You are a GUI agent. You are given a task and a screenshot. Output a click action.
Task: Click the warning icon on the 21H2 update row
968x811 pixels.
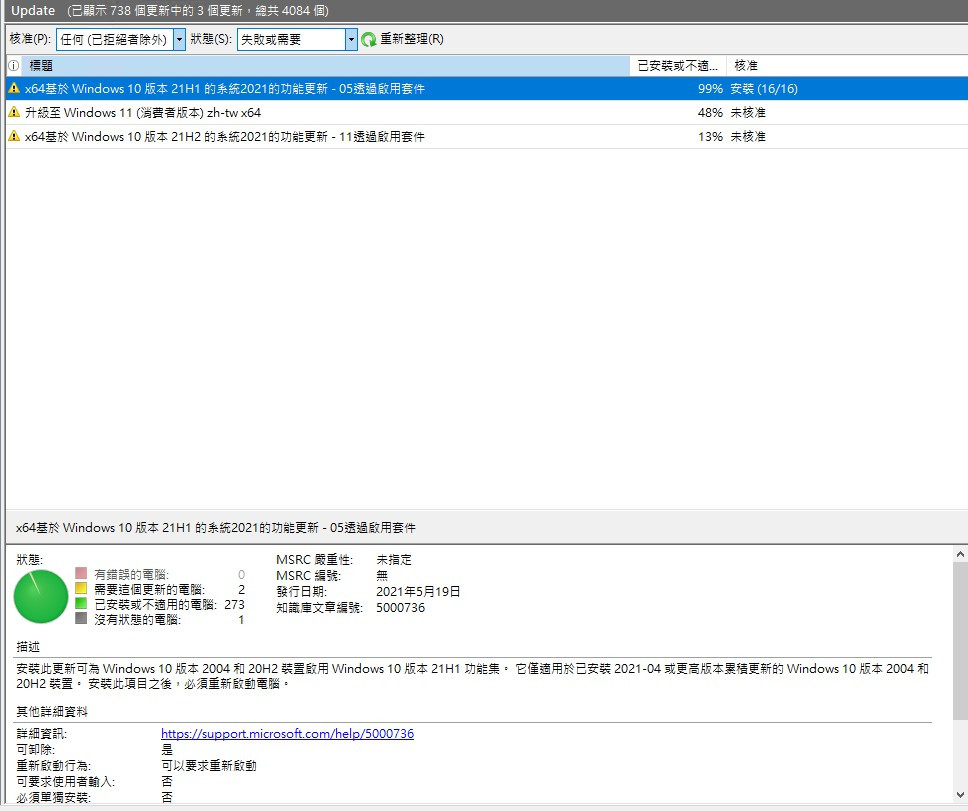click(14, 136)
